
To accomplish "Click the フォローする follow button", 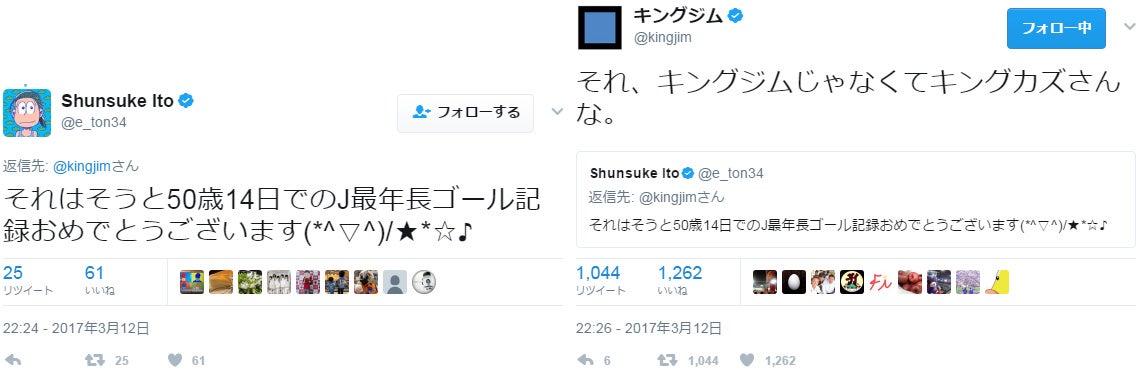I will (465, 113).
